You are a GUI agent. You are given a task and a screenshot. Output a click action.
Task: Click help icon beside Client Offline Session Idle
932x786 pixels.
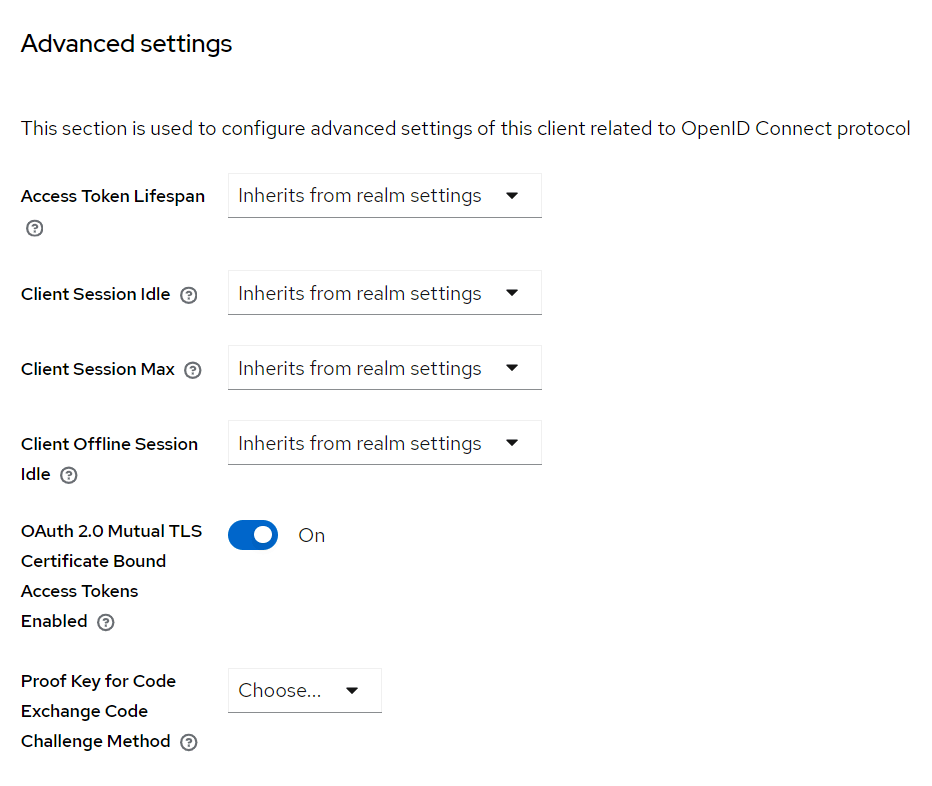(x=68, y=476)
